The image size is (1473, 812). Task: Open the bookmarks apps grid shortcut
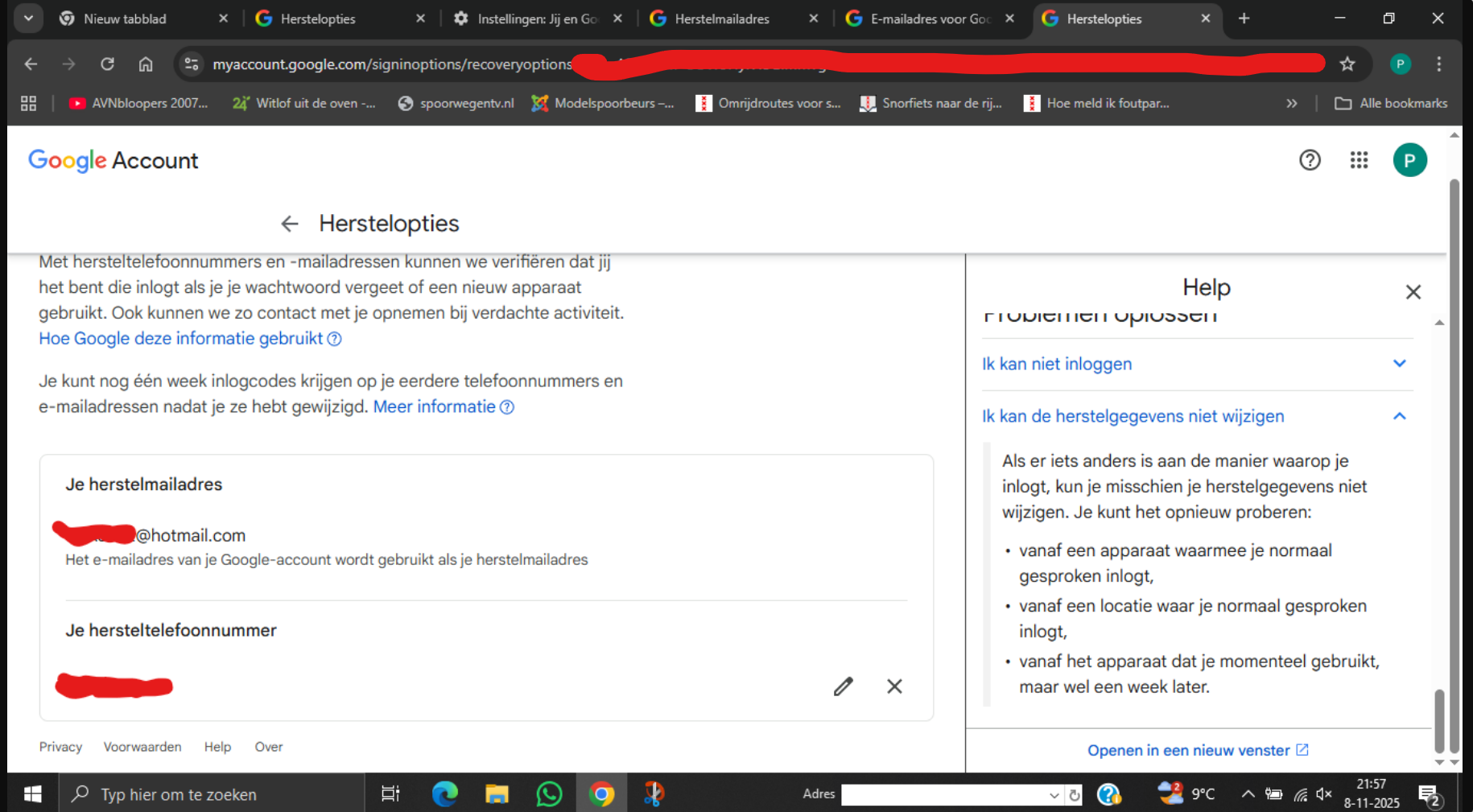(x=29, y=103)
